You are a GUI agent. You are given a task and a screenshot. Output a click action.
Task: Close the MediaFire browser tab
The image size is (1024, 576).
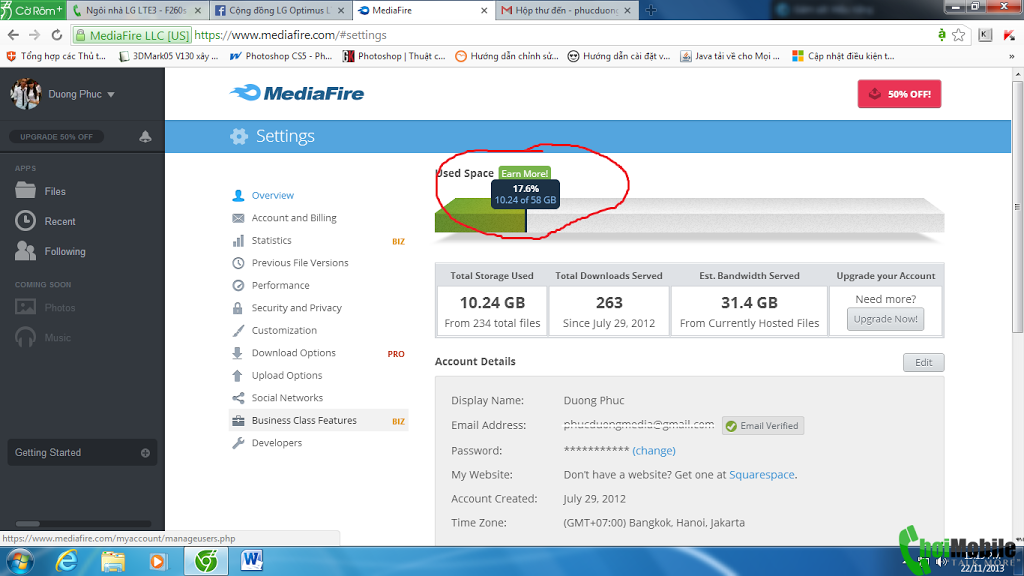coord(484,10)
